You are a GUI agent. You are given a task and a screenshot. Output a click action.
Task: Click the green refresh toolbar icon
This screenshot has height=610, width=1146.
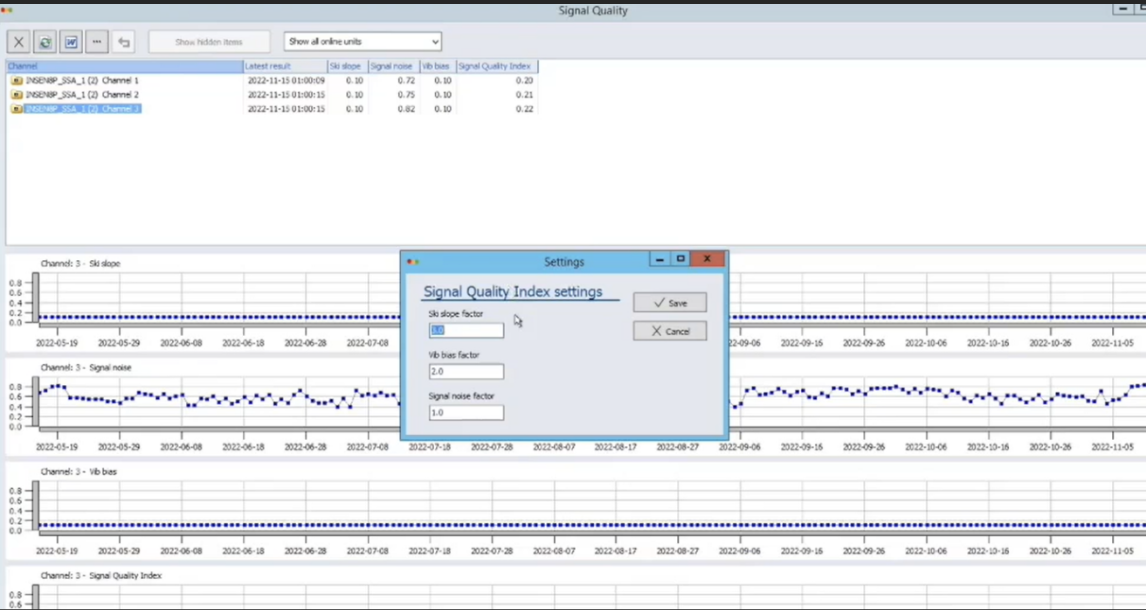[x=45, y=42]
